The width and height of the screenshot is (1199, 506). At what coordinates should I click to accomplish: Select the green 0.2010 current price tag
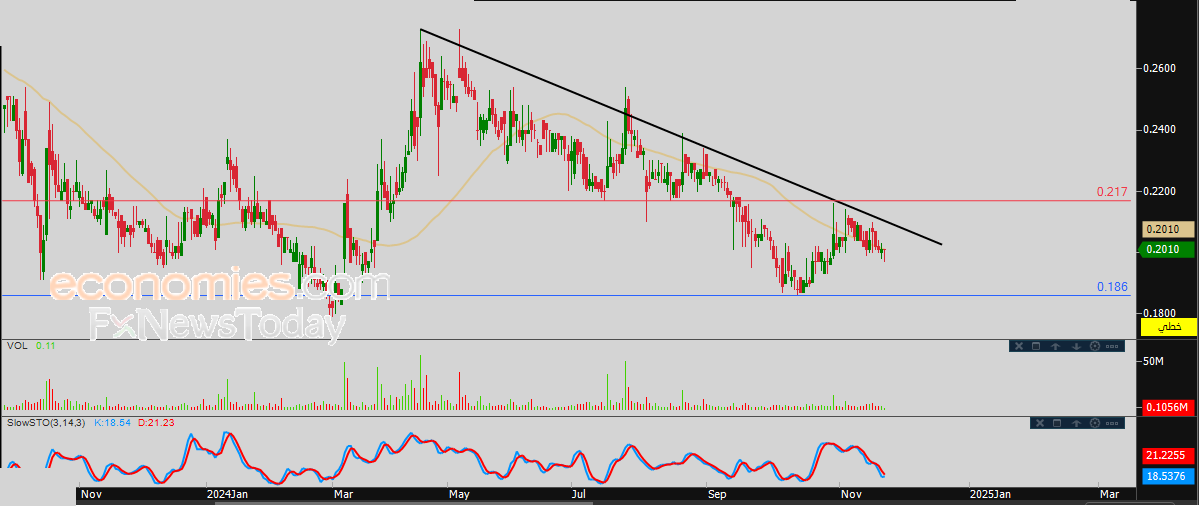[x=1168, y=249]
